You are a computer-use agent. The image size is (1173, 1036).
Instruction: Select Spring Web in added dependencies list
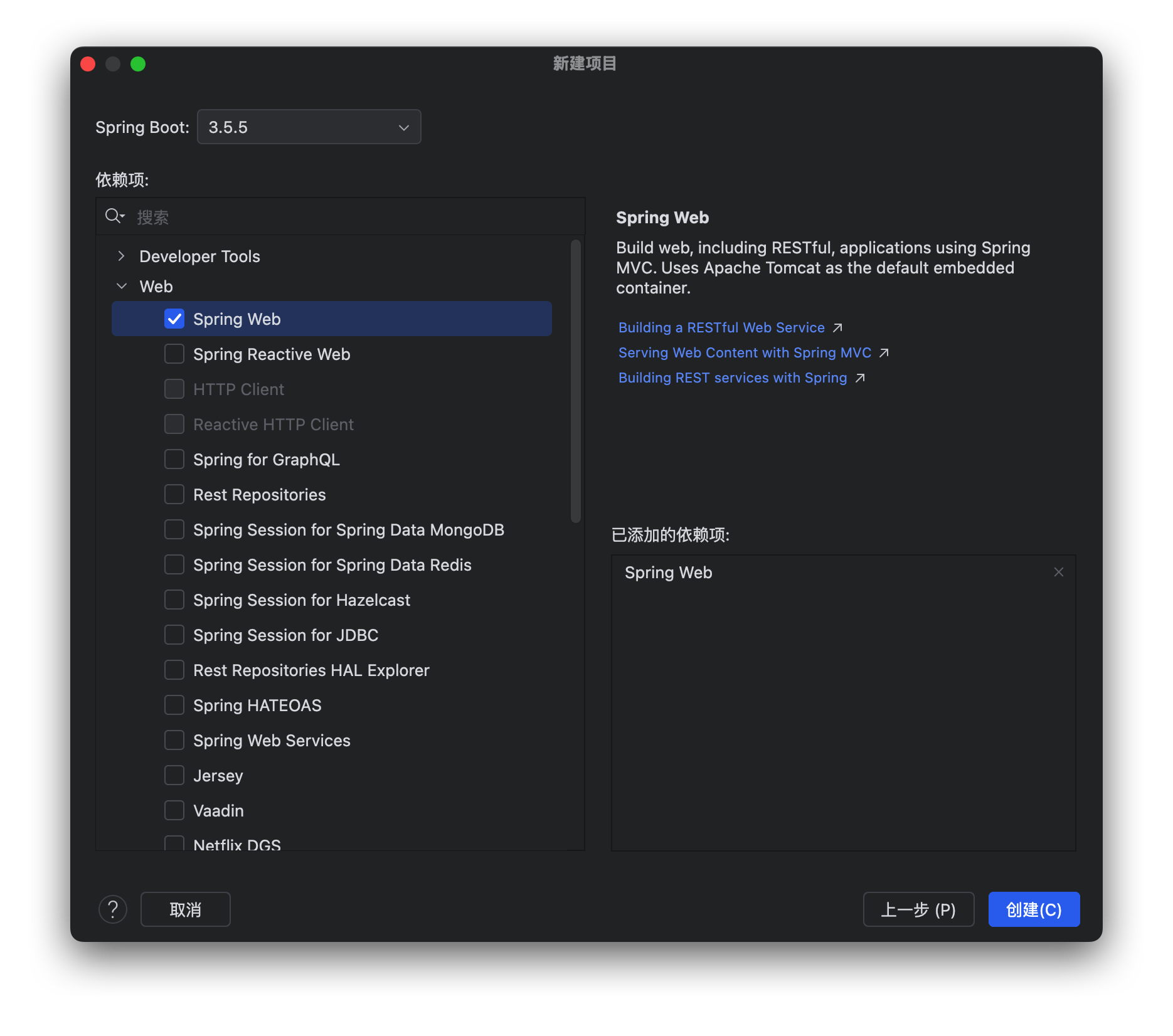[x=669, y=572]
